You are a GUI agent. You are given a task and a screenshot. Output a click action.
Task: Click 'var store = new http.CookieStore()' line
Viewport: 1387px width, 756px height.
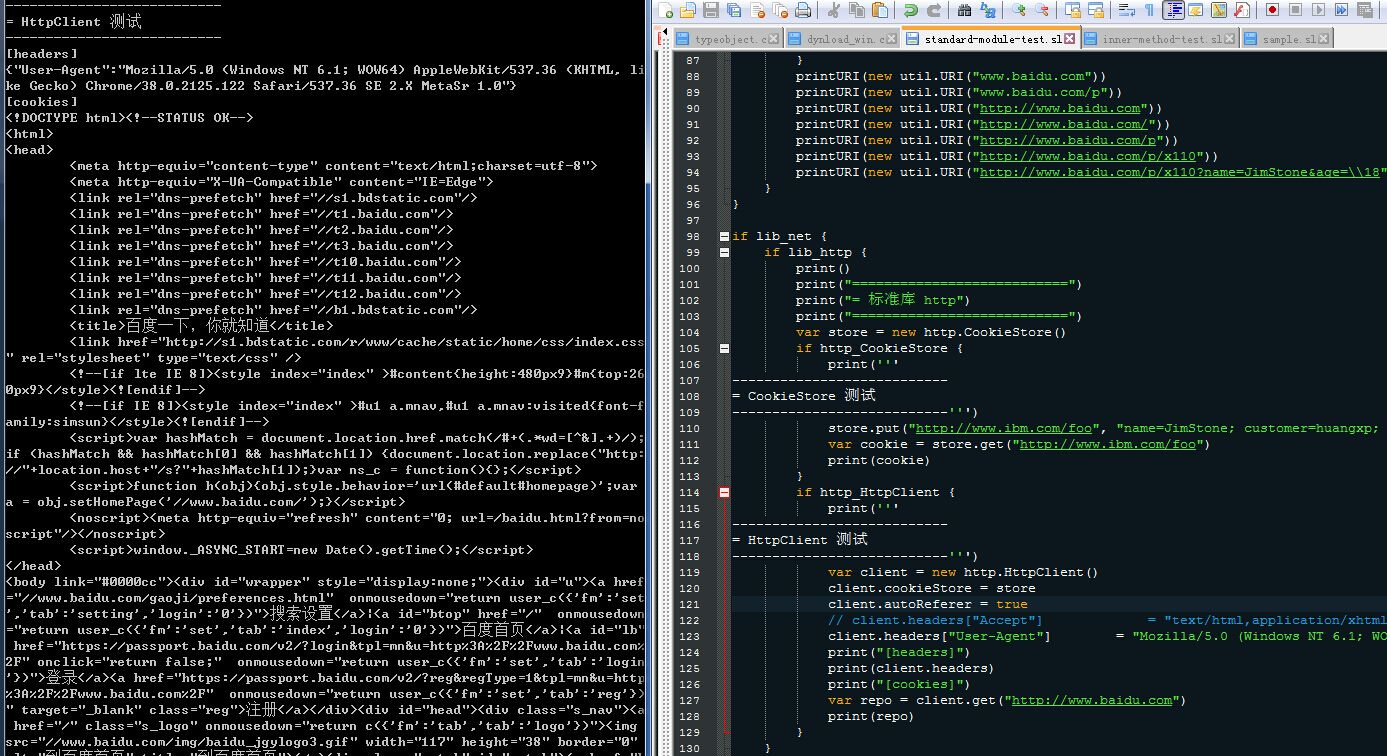[x=932, y=332]
